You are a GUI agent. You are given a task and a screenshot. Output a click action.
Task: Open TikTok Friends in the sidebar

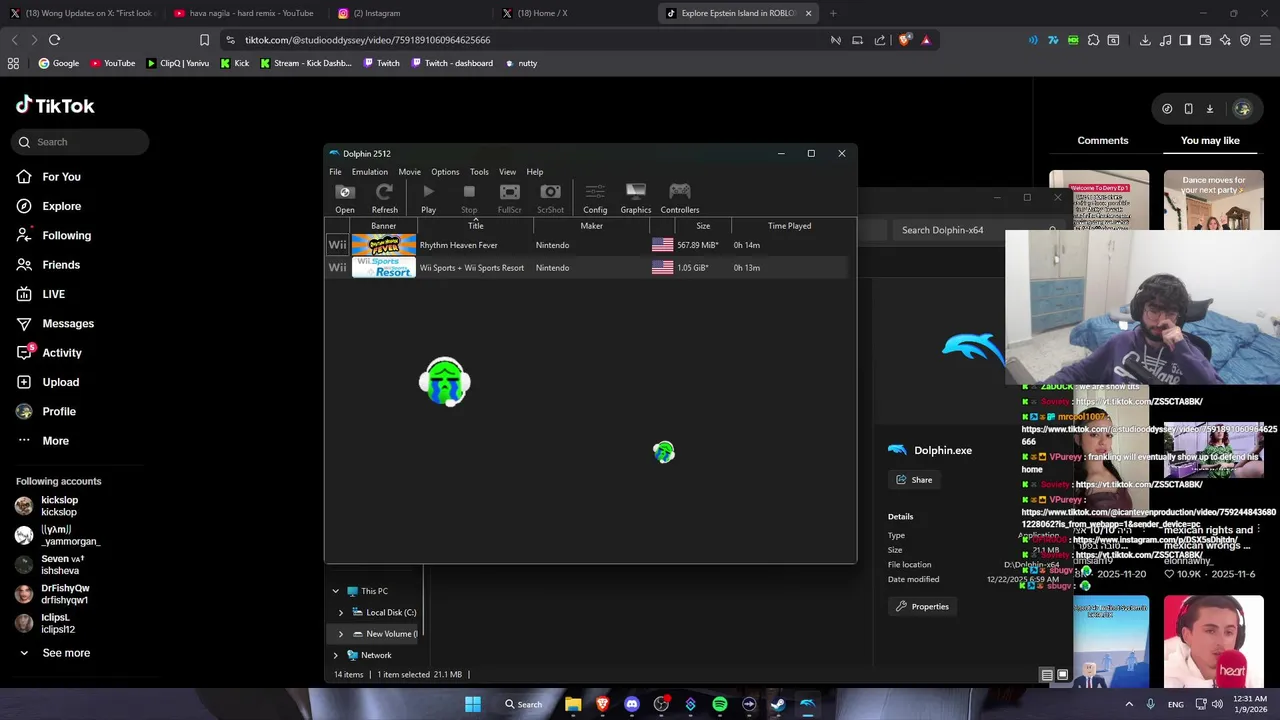(60, 265)
